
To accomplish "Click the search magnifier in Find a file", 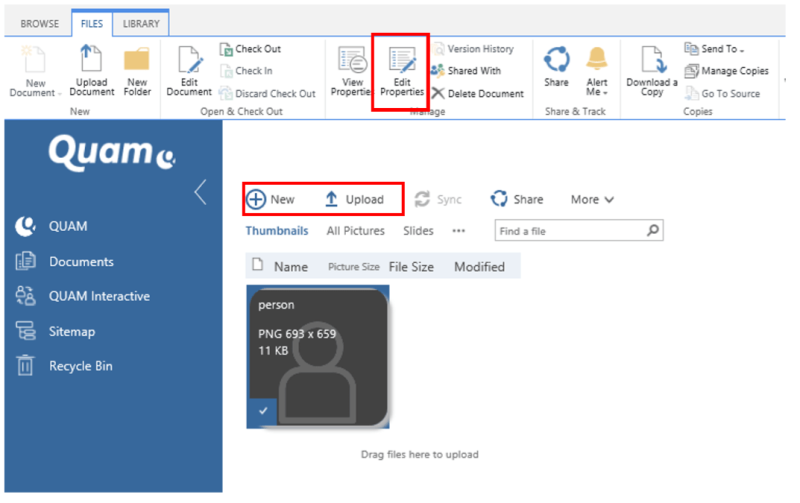I will click(652, 231).
